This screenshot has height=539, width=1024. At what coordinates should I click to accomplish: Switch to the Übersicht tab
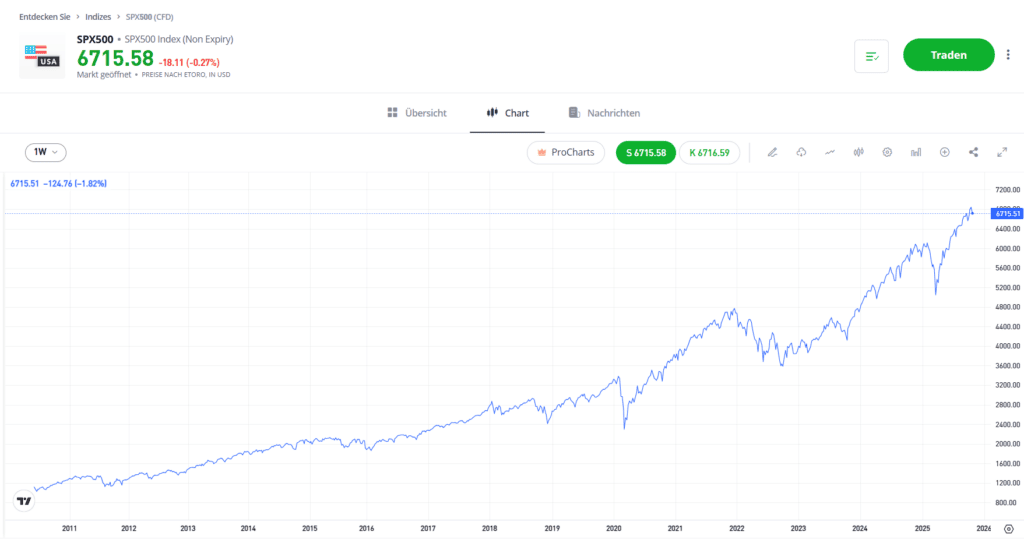(x=417, y=113)
